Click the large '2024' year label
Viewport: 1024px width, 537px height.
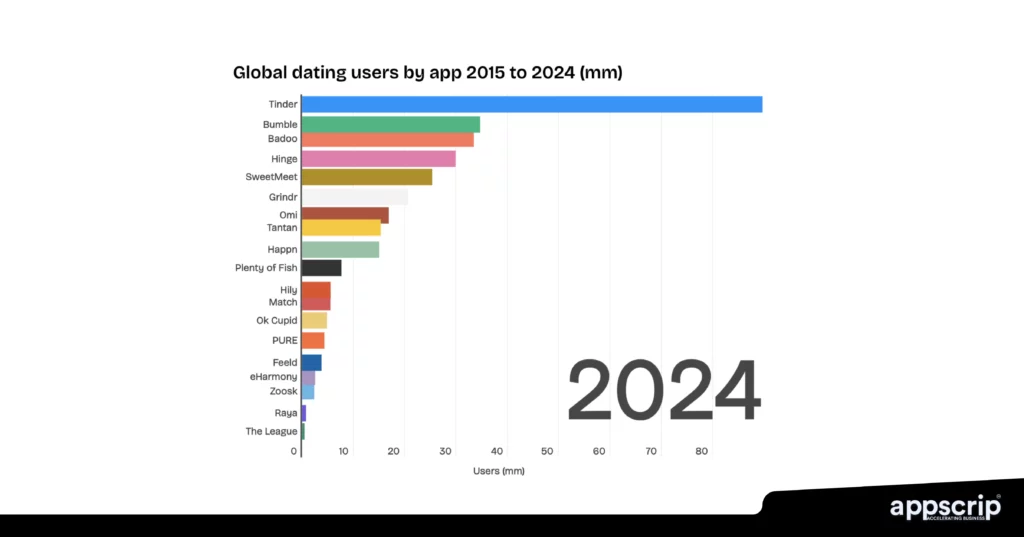point(664,391)
